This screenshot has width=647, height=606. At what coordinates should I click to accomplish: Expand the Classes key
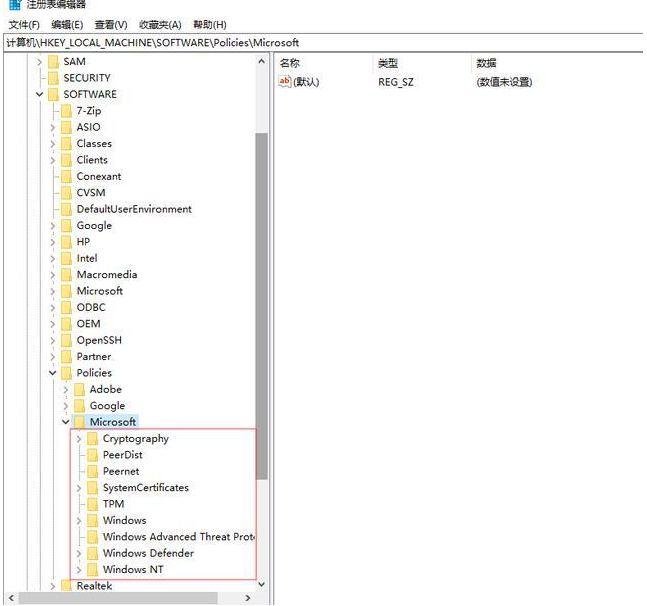53,144
